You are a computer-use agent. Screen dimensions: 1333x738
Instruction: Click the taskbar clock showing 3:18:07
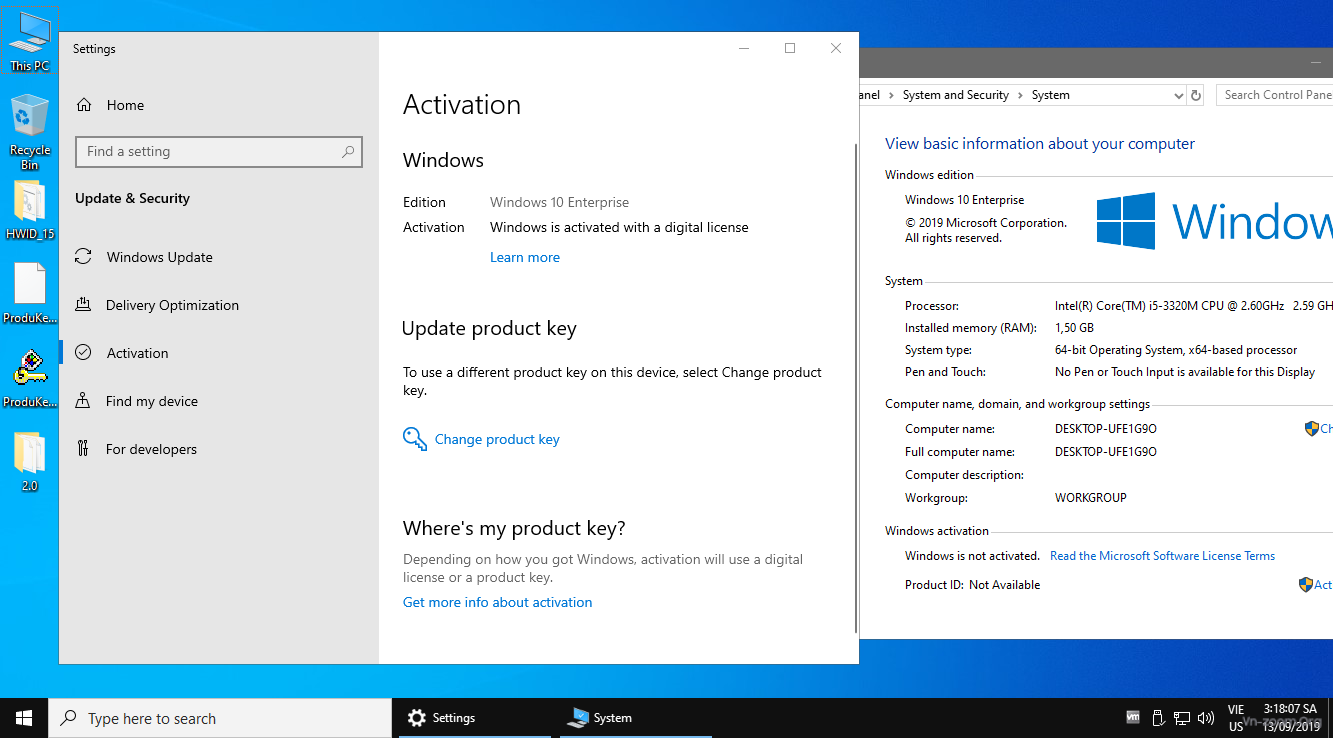(x=1289, y=718)
